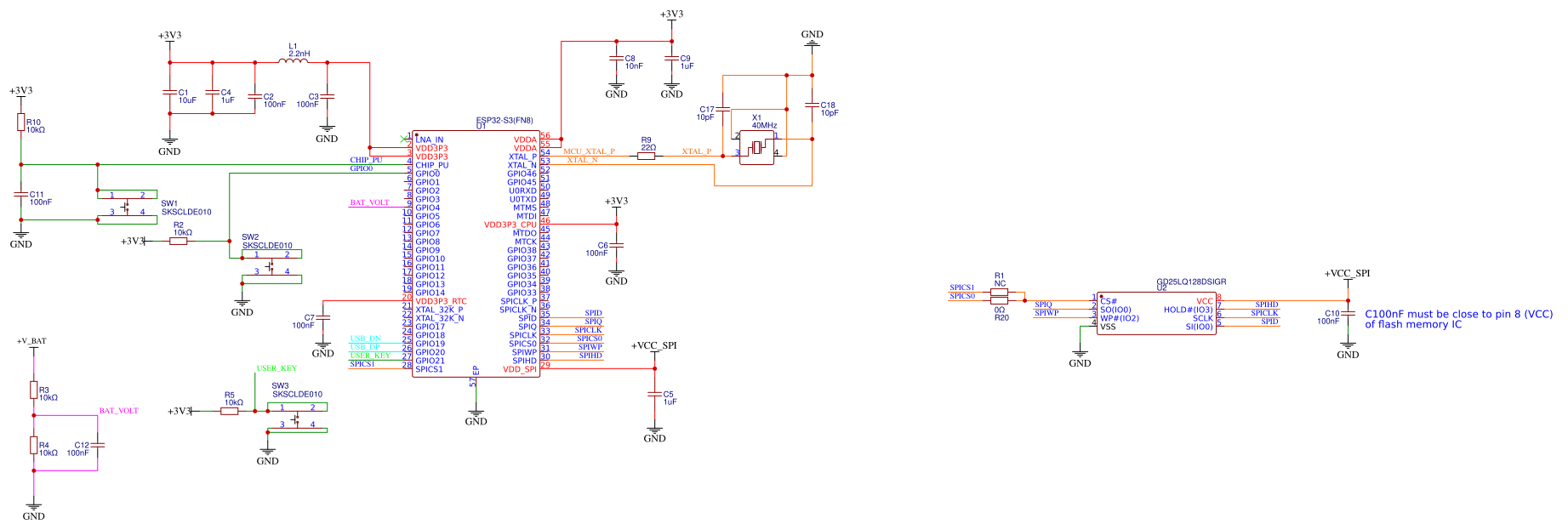Click the C10 100nF flash decoupling capacitor

[1348, 313]
